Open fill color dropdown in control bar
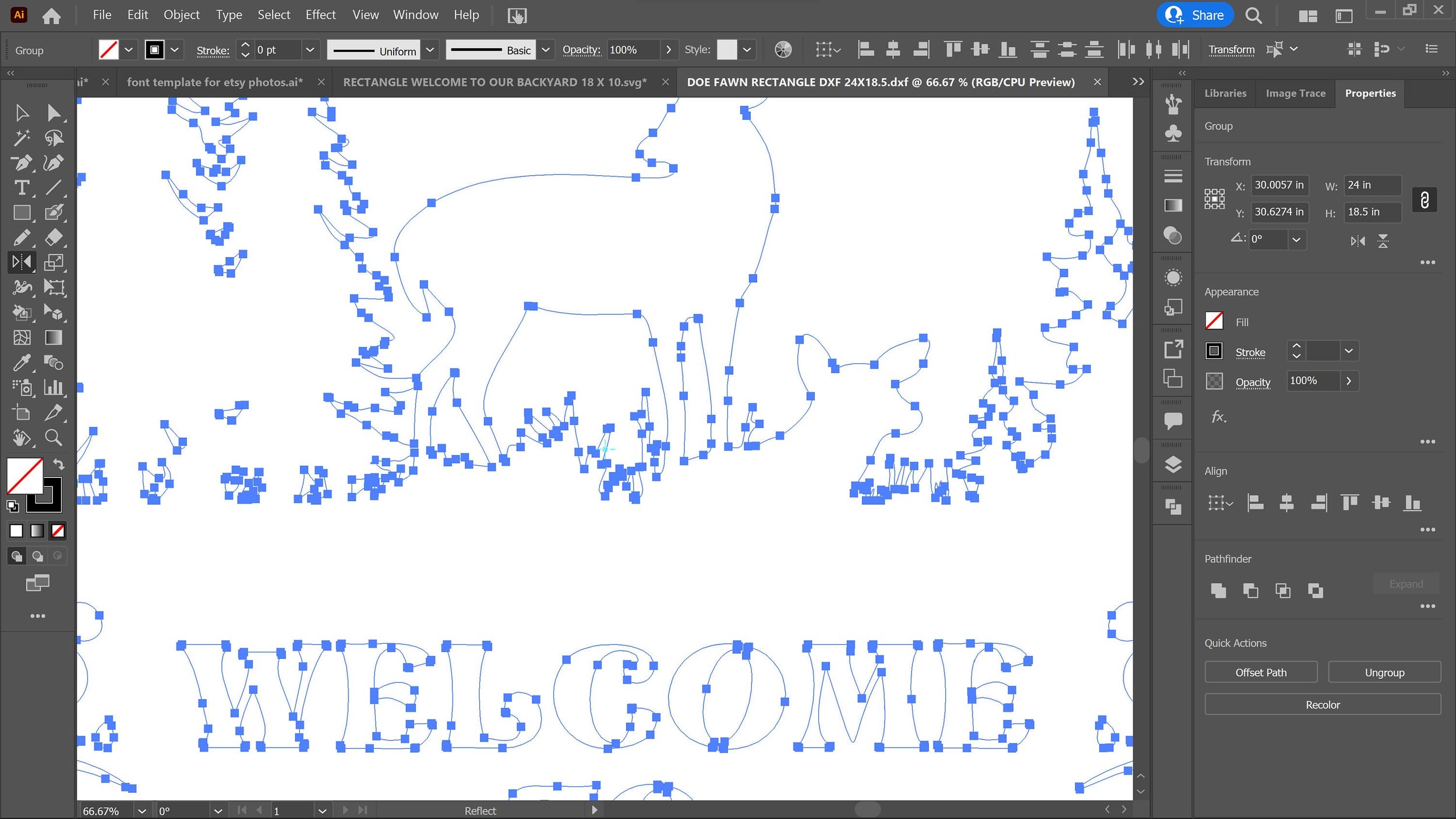The height and width of the screenshot is (819, 1456). 129,49
